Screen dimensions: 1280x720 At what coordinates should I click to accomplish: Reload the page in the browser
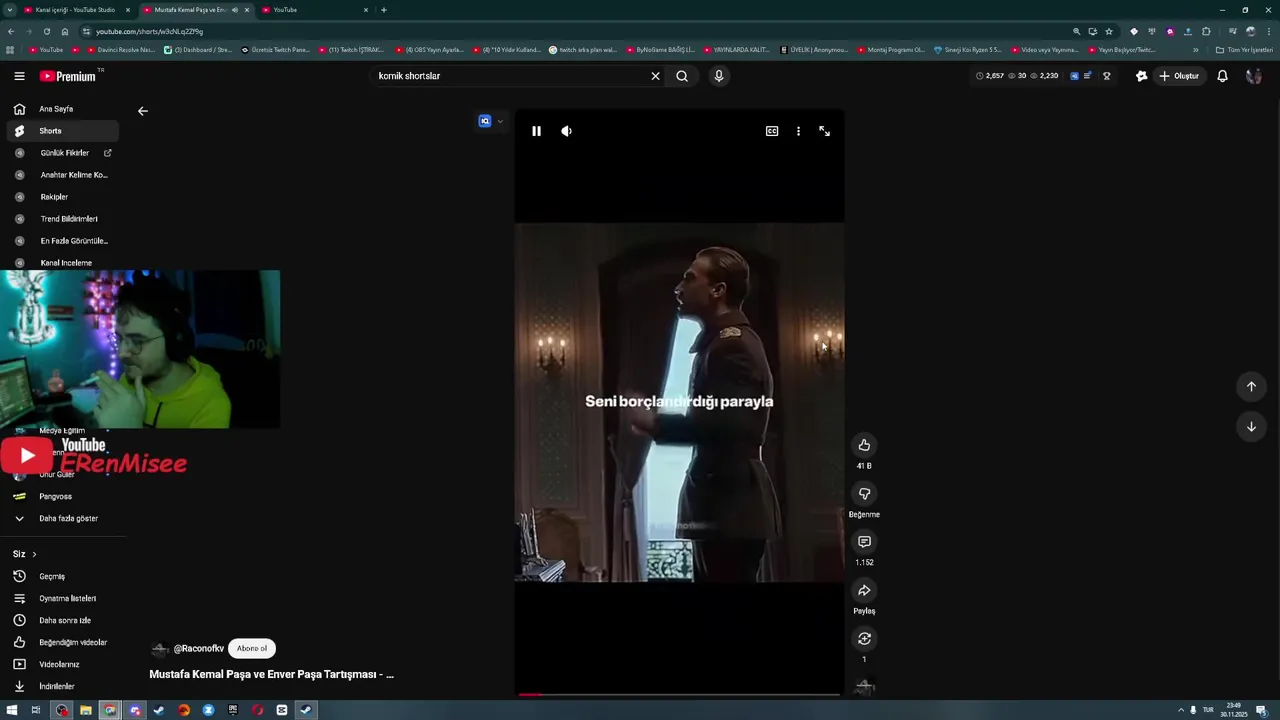46,31
